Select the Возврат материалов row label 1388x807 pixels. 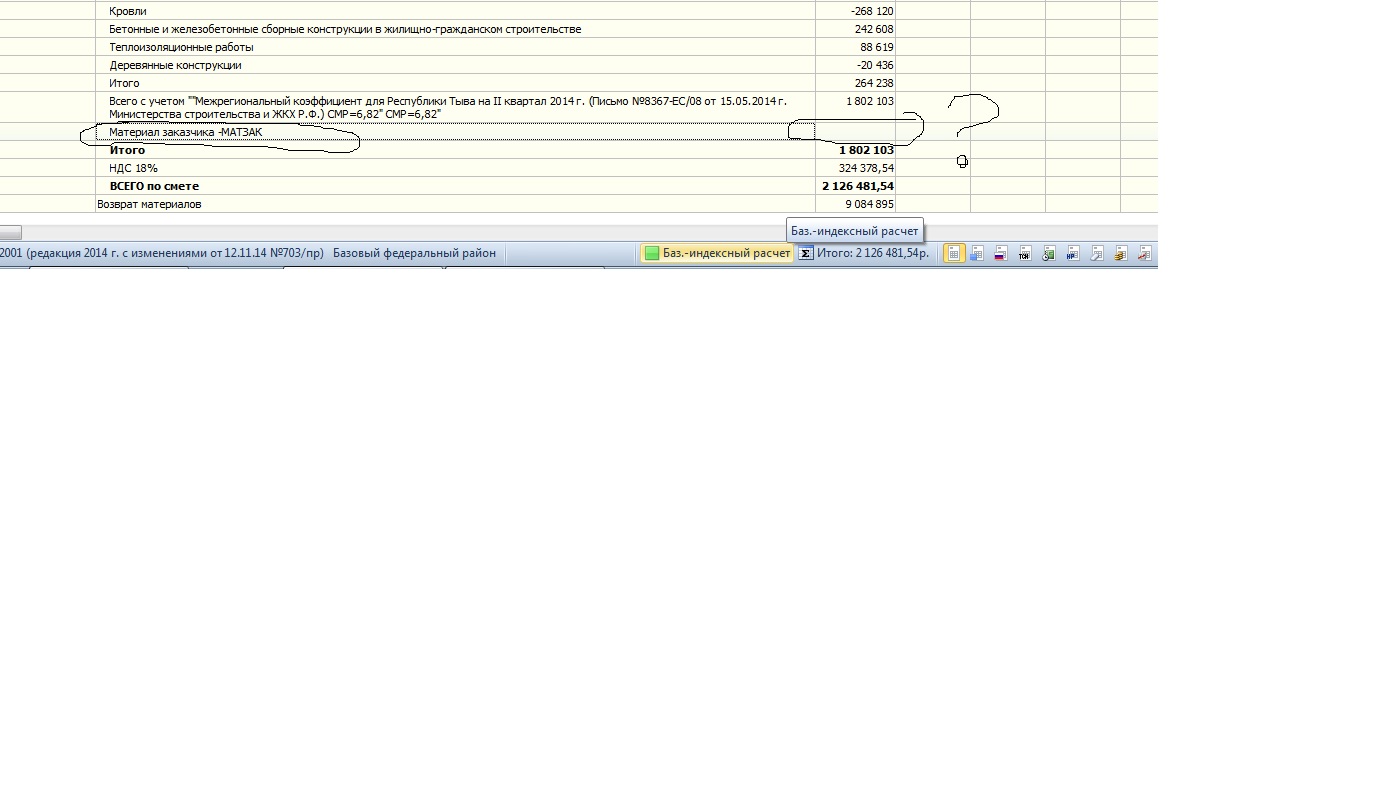click(149, 204)
